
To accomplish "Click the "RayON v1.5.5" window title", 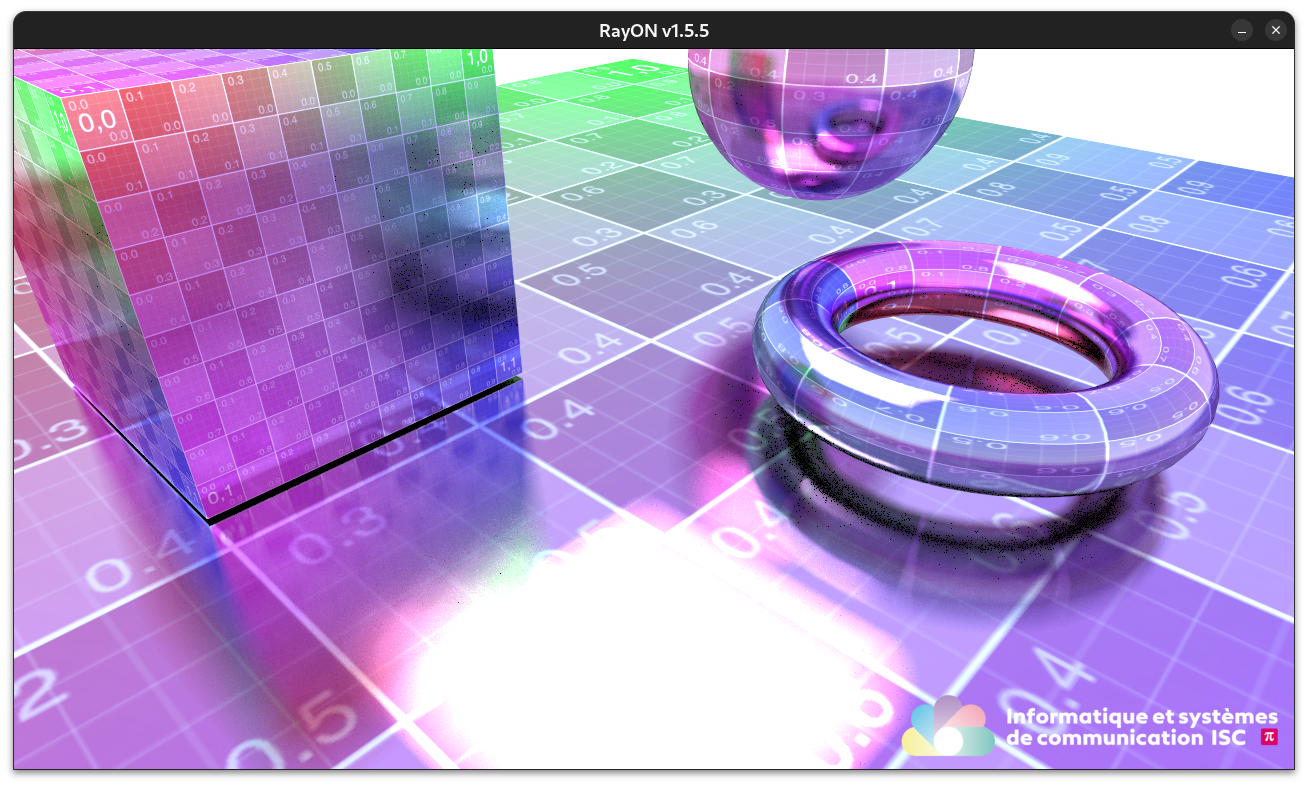I will coord(654,31).
